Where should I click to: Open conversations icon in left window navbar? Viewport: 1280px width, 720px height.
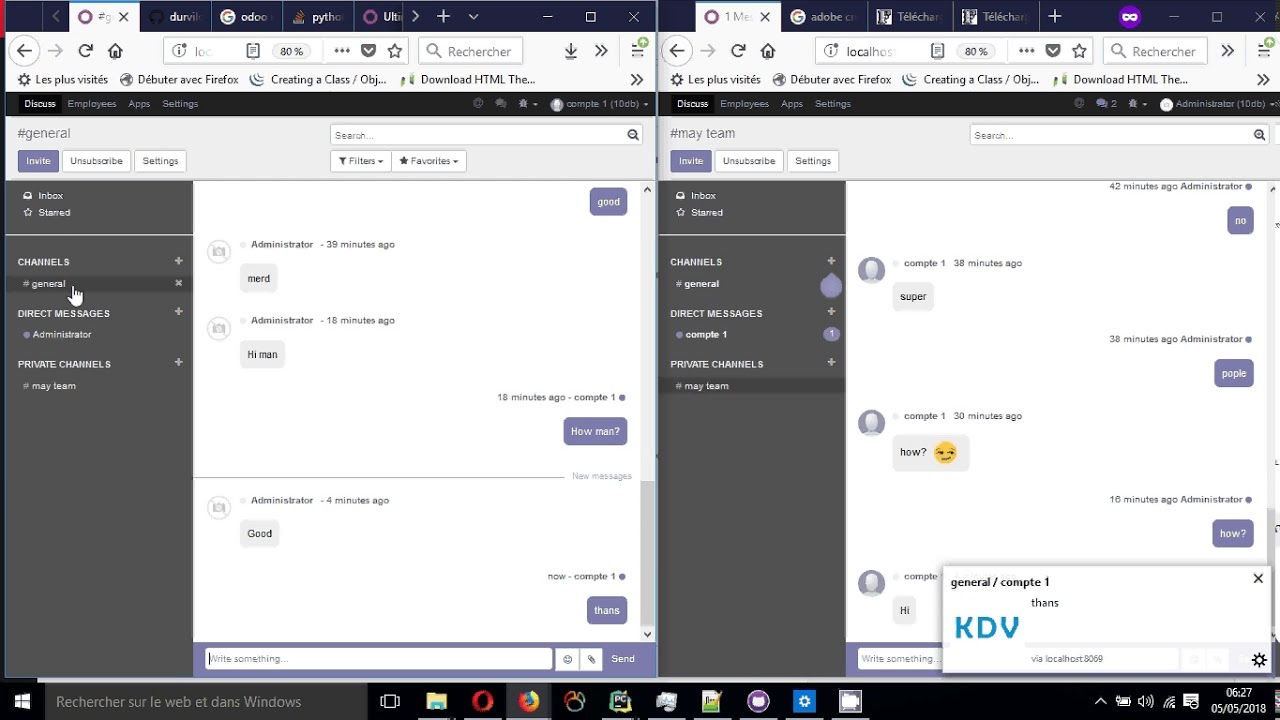tap(500, 104)
